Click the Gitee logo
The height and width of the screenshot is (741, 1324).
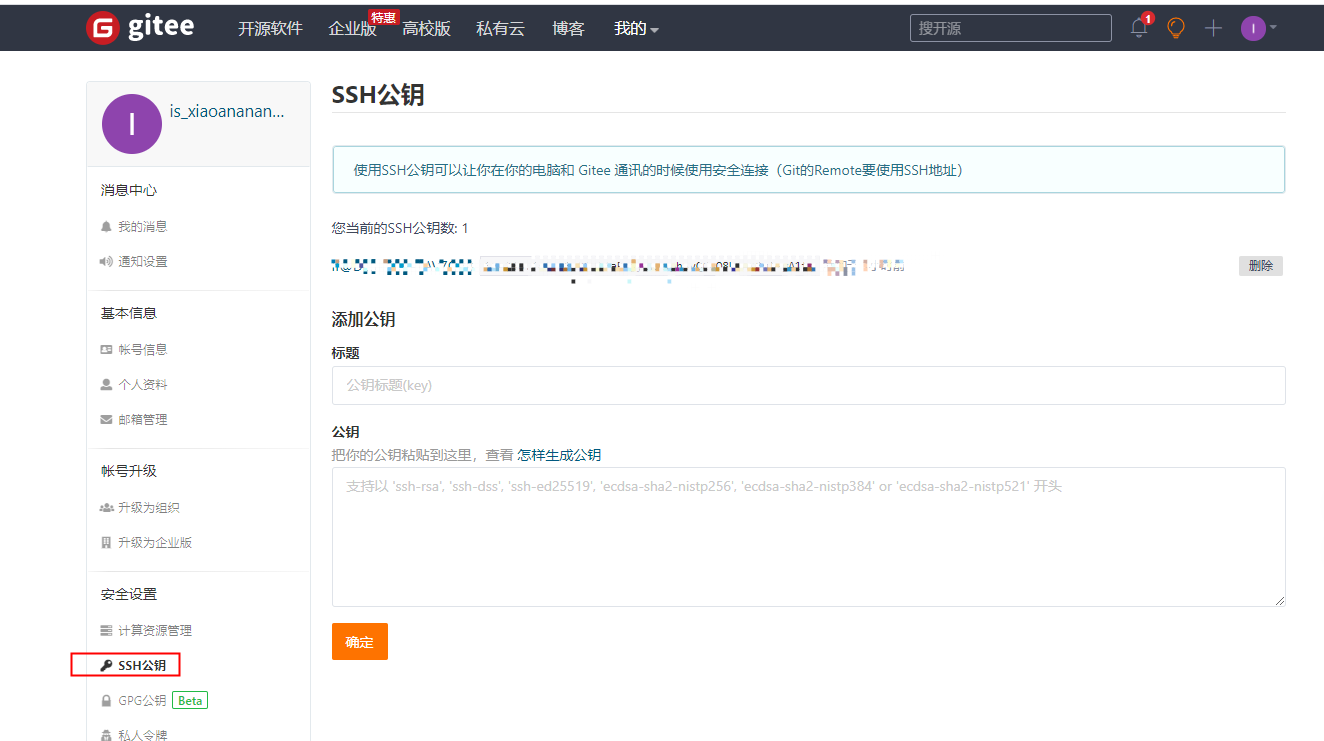pos(139,28)
